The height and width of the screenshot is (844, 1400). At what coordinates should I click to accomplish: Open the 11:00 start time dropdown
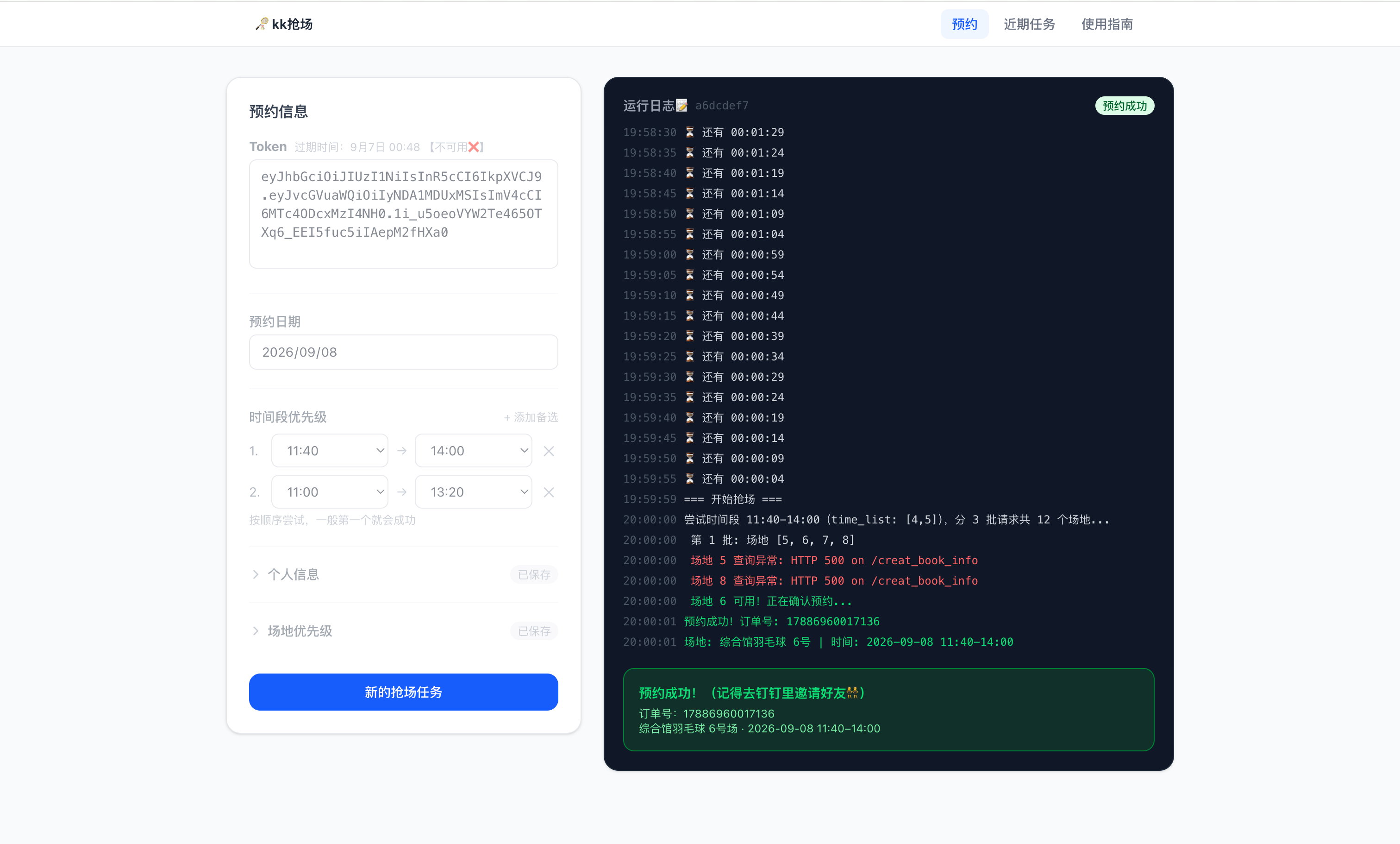point(330,491)
